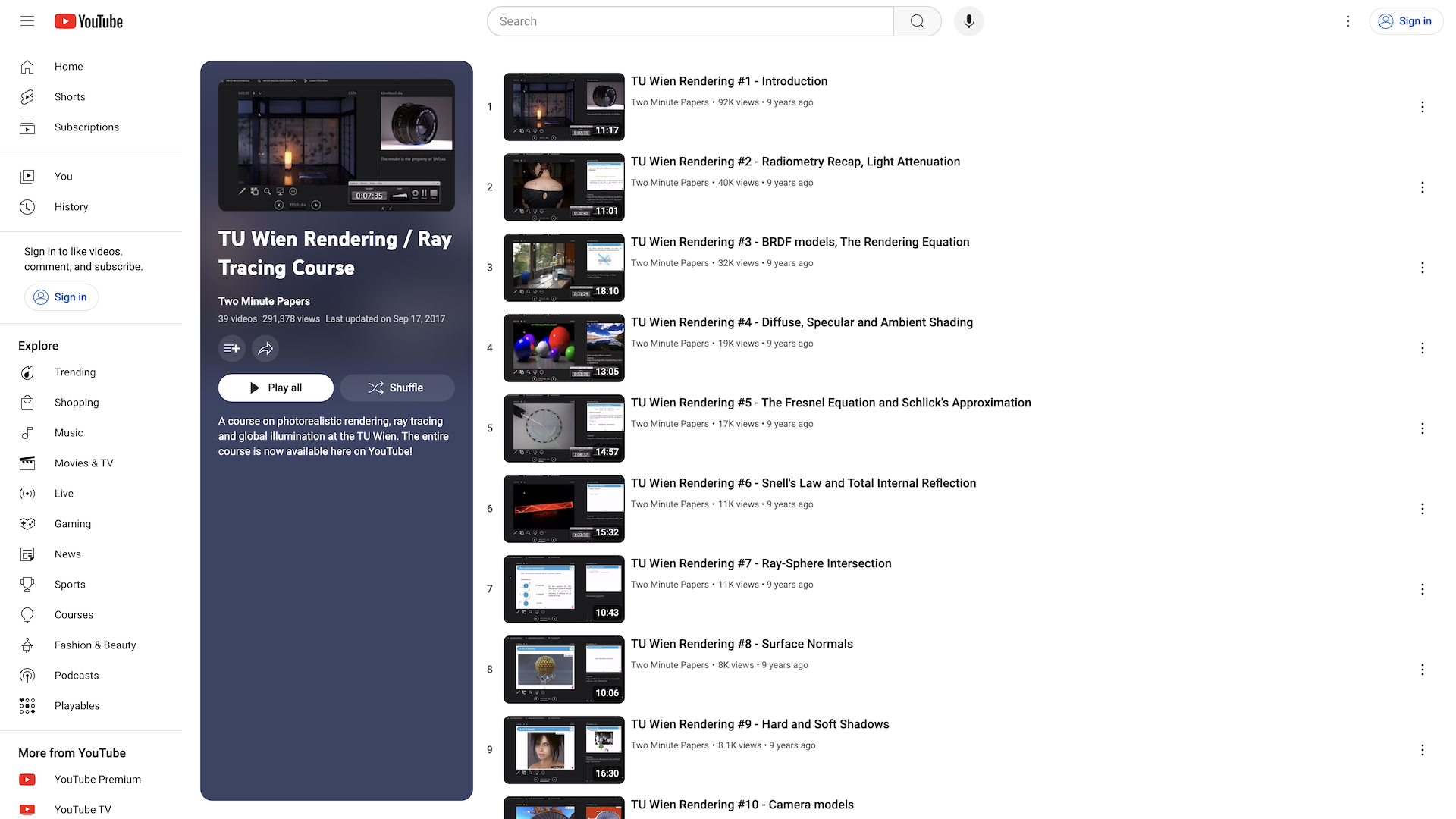
Task: Open the hamburger guide menu
Action: coord(27,21)
